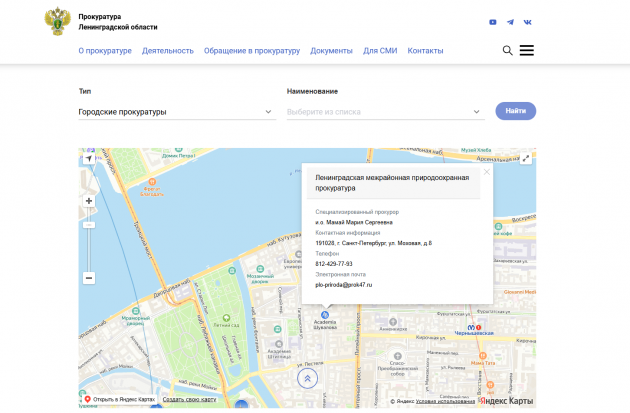
Task: Close the prosecutor info balloon
Action: point(487,171)
